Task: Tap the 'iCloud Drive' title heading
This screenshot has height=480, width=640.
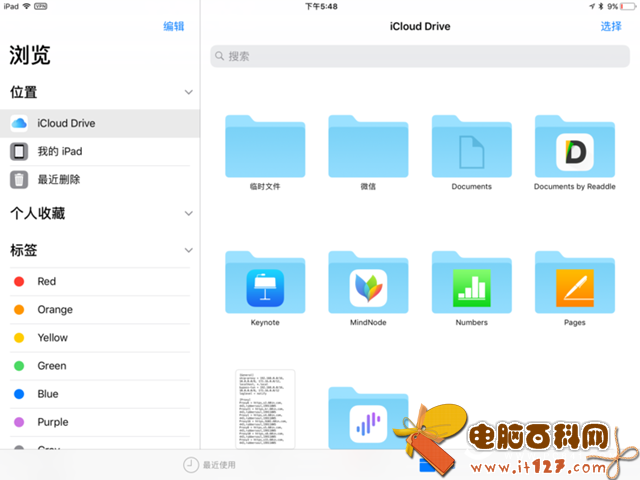Action: 420,27
